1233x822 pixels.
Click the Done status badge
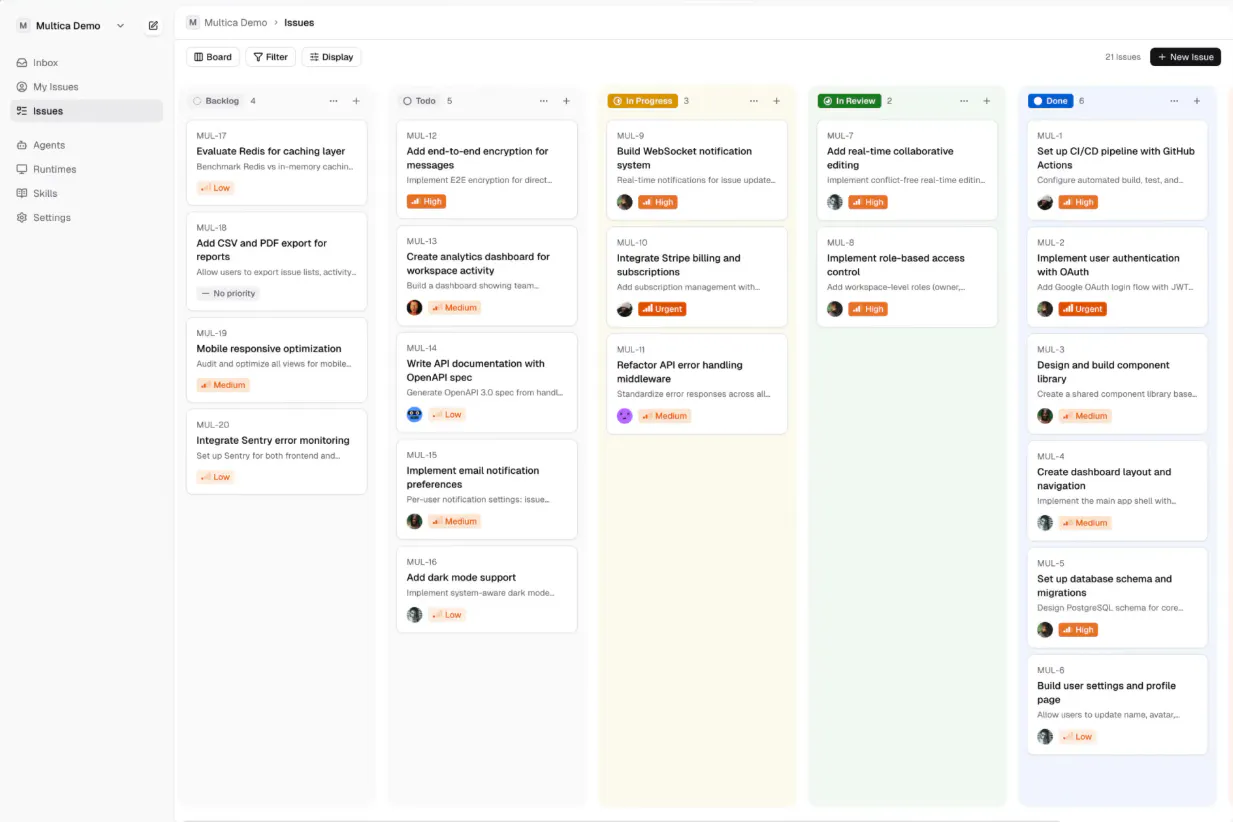click(x=1050, y=101)
